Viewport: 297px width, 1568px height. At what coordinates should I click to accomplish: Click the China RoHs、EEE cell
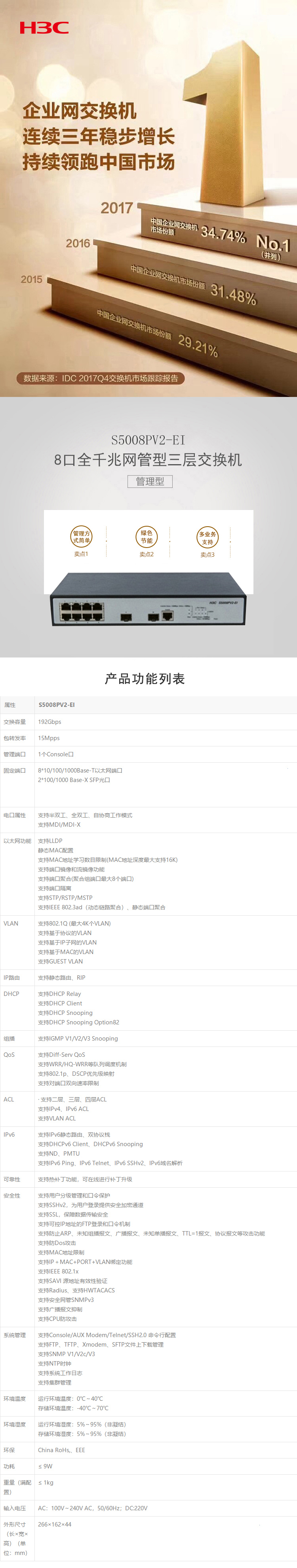coord(62,1450)
